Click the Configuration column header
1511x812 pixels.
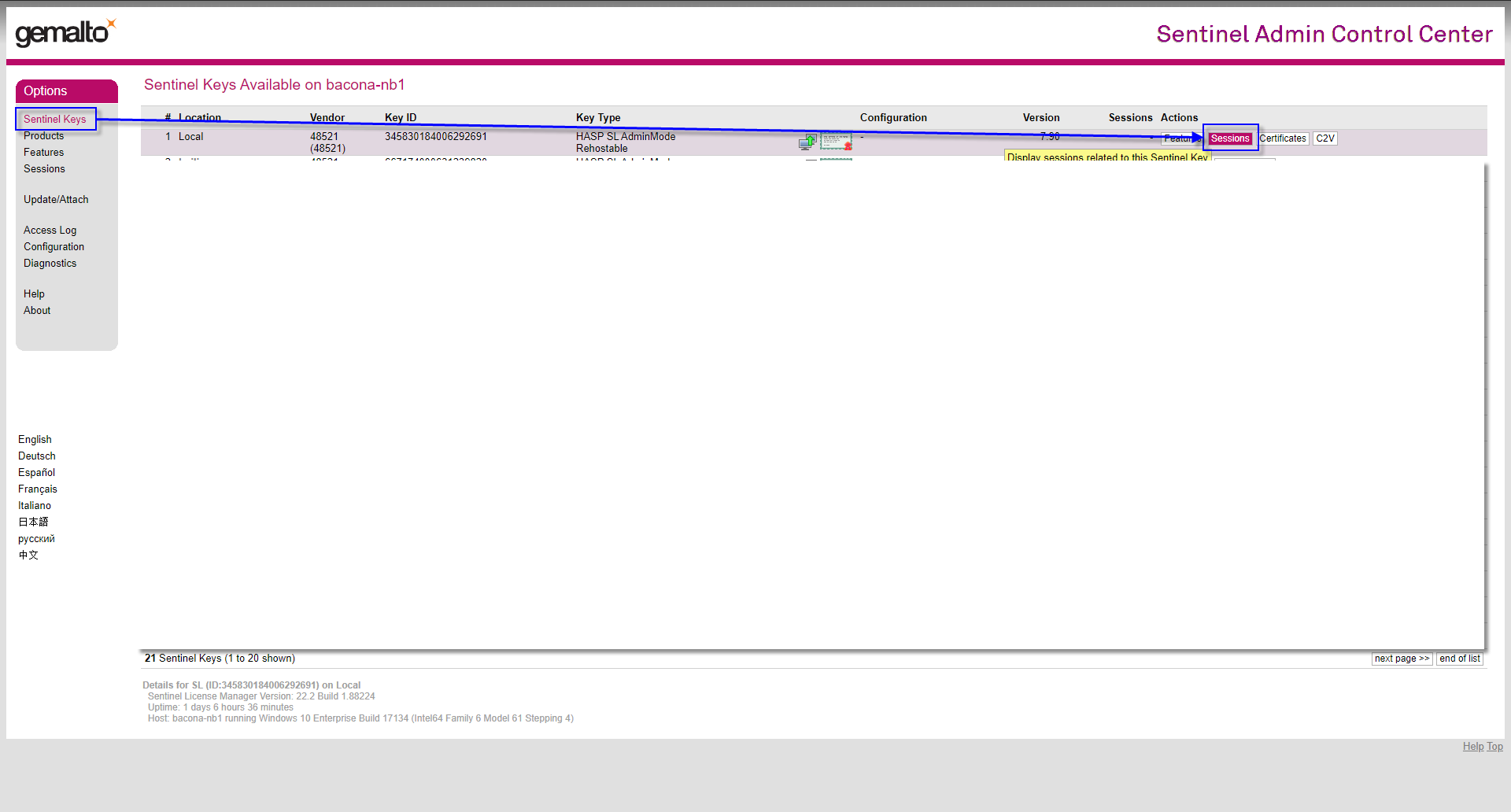point(893,118)
